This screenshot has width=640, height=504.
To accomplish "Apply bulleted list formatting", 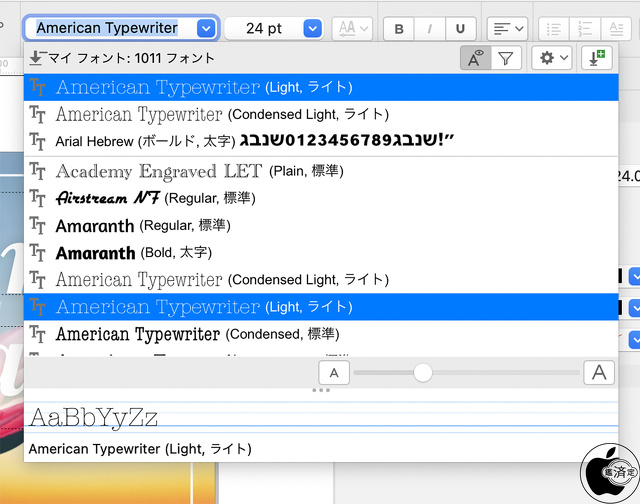I will [554, 29].
